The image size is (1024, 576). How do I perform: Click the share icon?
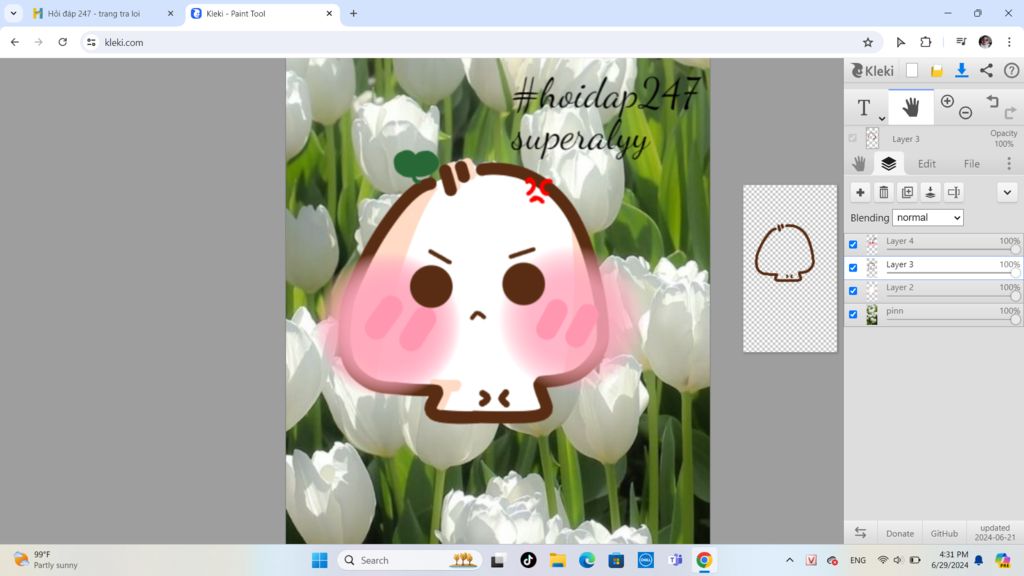[986, 71]
